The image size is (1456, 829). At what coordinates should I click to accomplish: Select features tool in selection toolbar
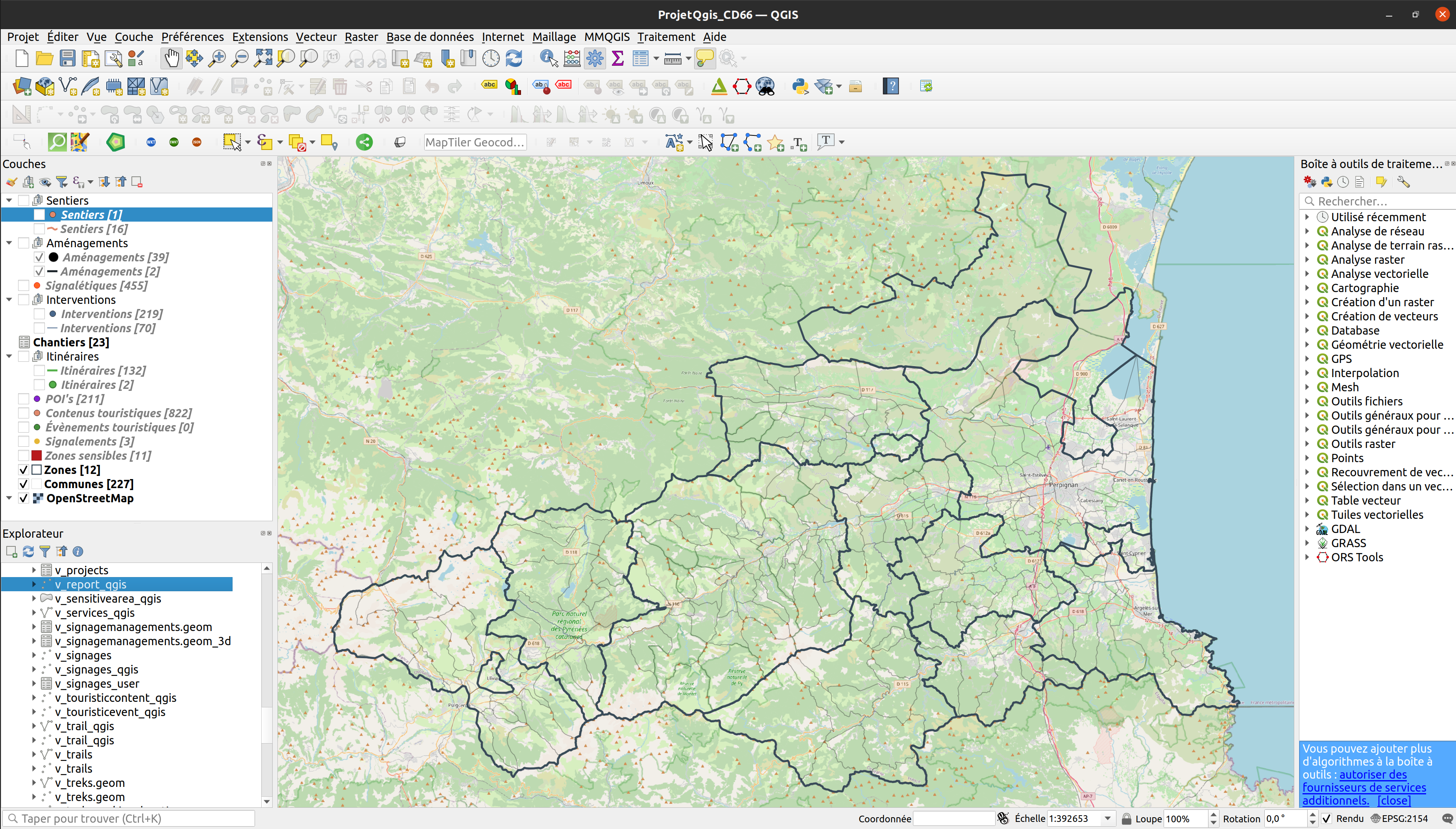tap(232, 142)
